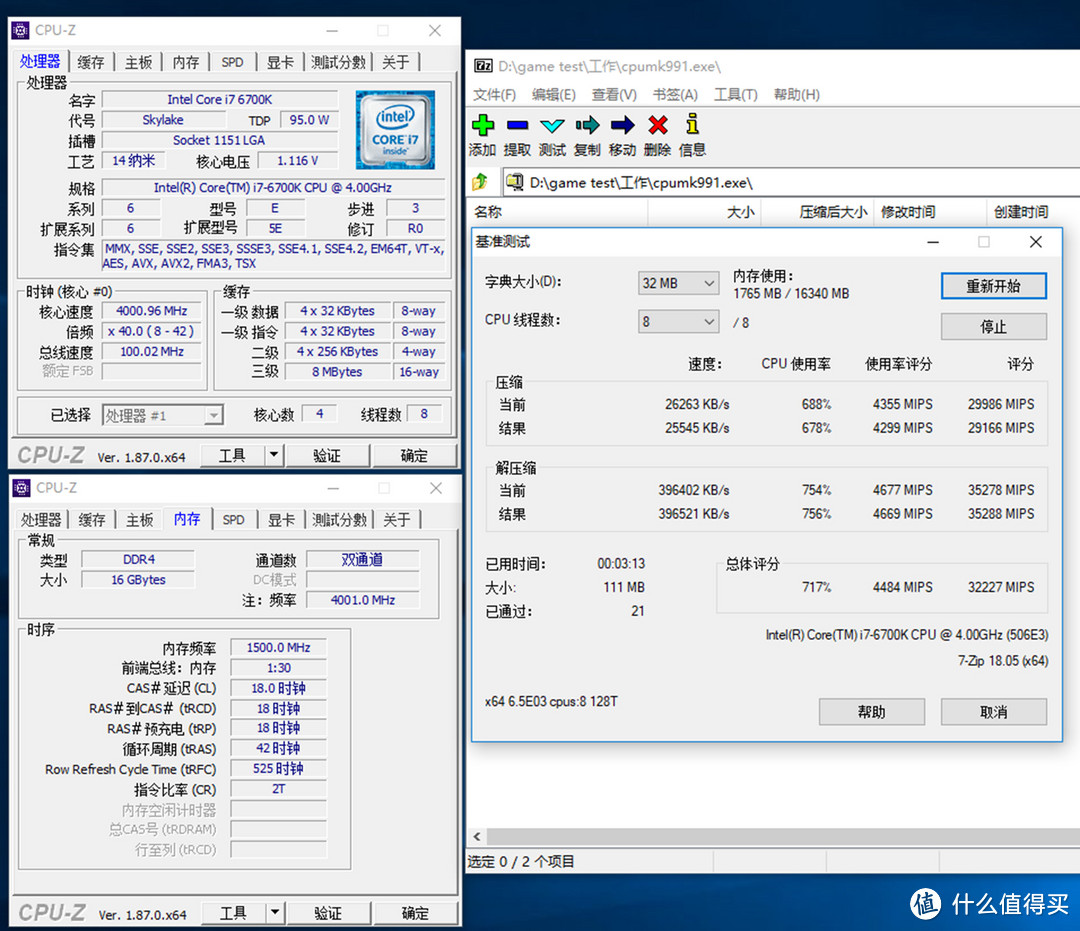Open the 编辑(E) menu in 7-Zip

tap(554, 94)
